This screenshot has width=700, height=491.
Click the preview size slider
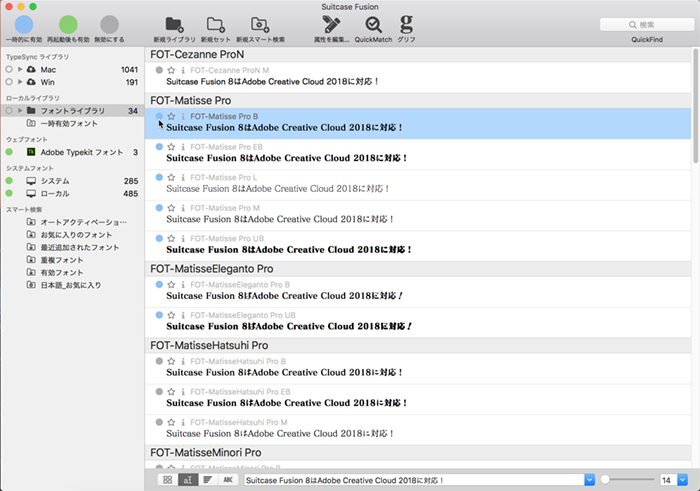point(627,480)
